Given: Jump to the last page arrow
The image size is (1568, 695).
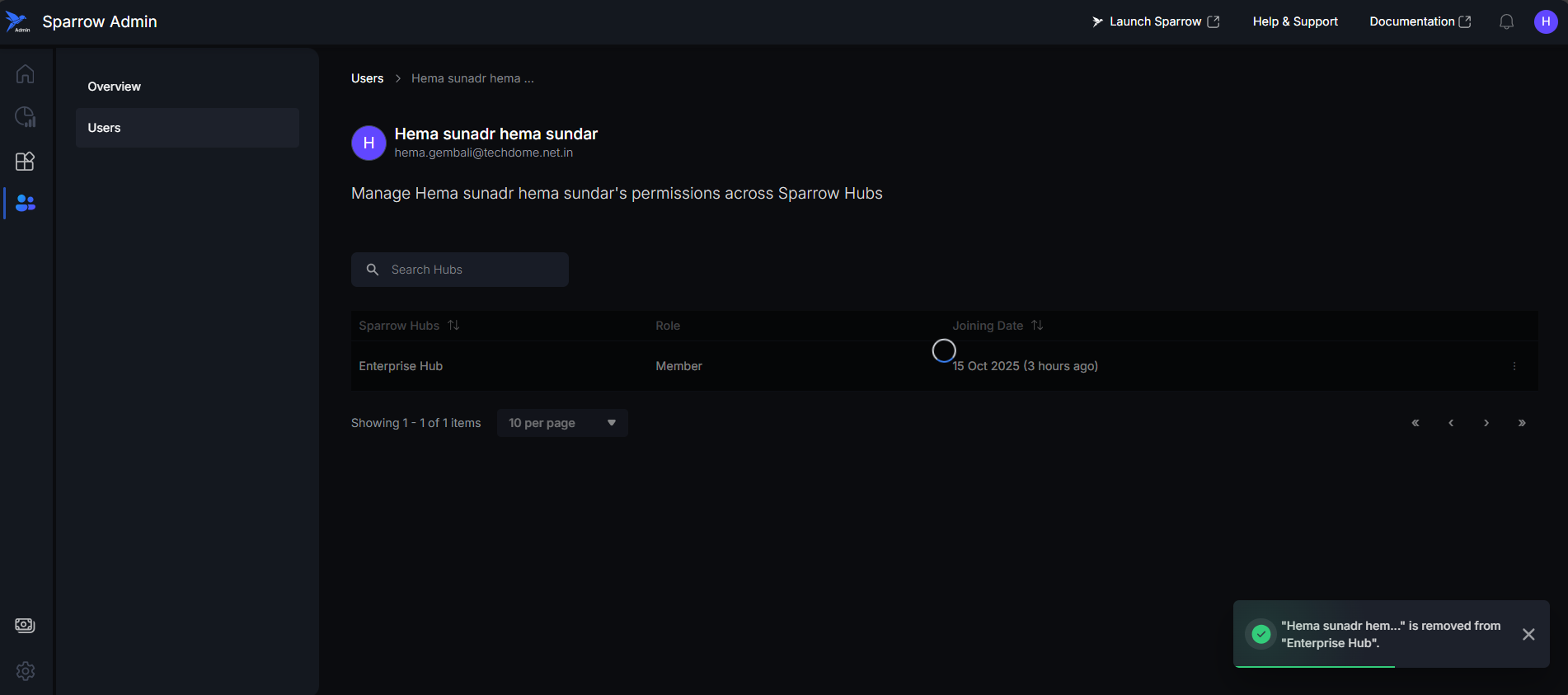Looking at the screenshot, I should (x=1522, y=423).
